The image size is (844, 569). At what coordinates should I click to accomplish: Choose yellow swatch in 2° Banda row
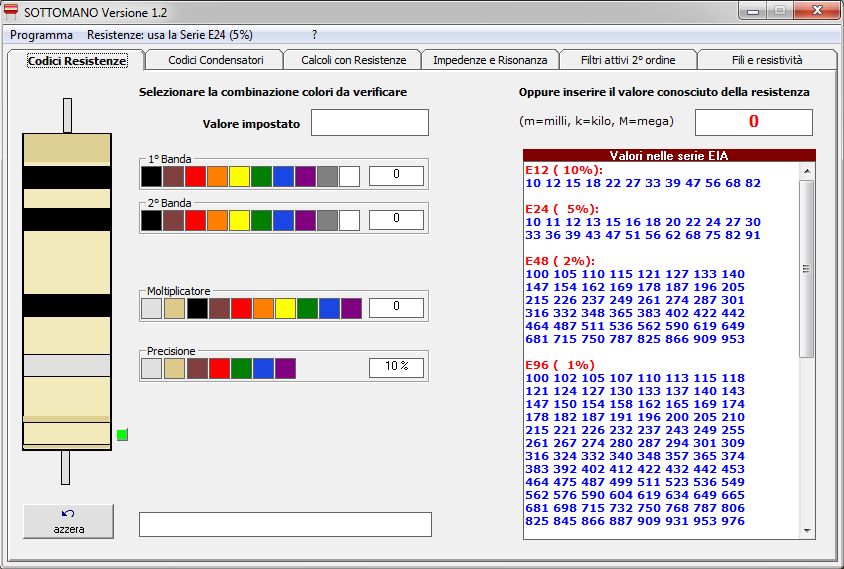[239, 220]
